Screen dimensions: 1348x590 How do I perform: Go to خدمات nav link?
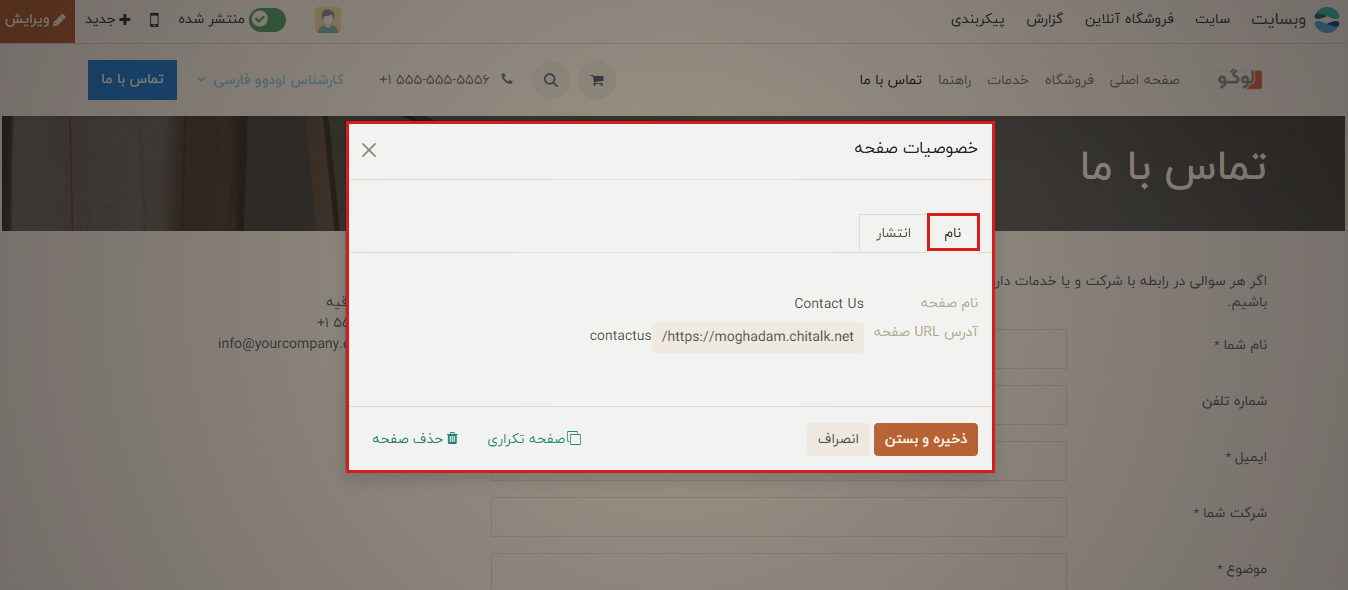[x=1008, y=80]
